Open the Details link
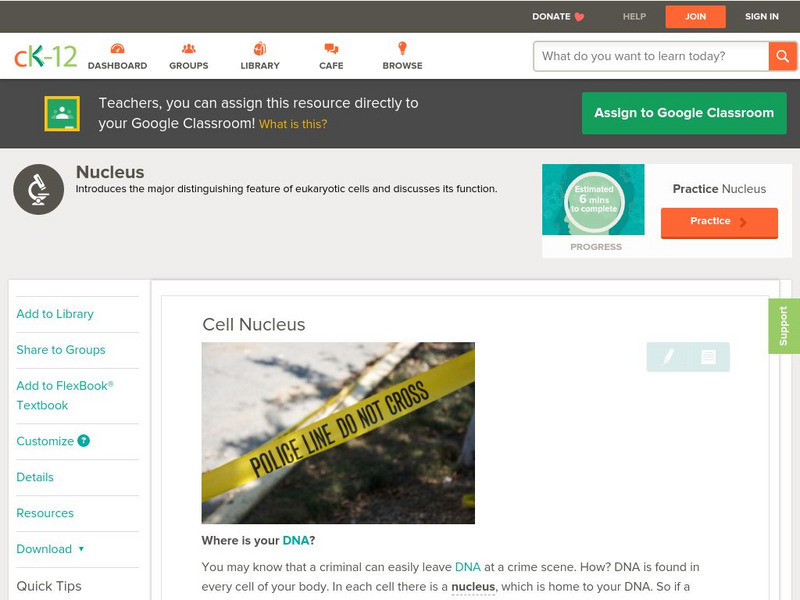800x600 pixels. click(x=35, y=477)
